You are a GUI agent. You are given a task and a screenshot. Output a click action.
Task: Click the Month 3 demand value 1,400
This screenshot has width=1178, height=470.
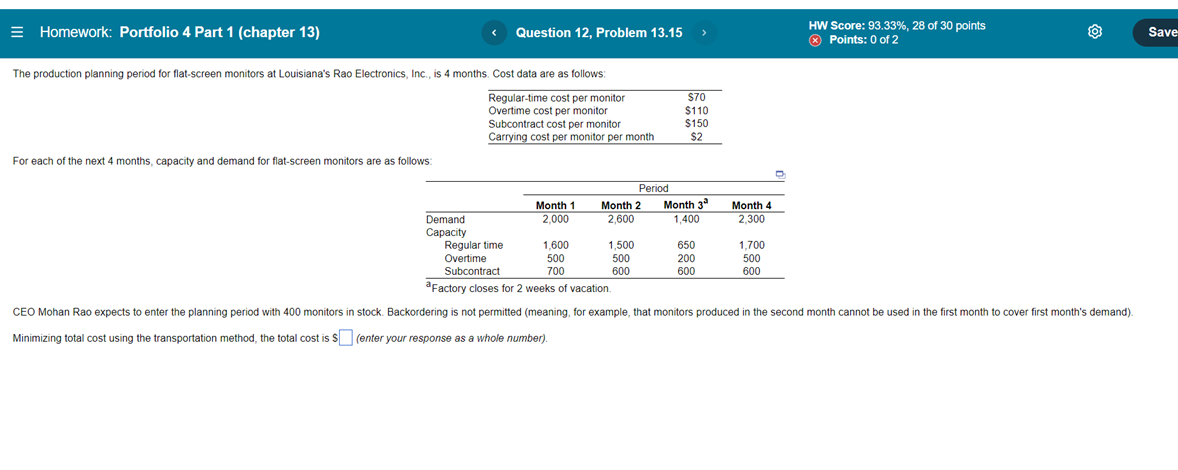point(686,219)
